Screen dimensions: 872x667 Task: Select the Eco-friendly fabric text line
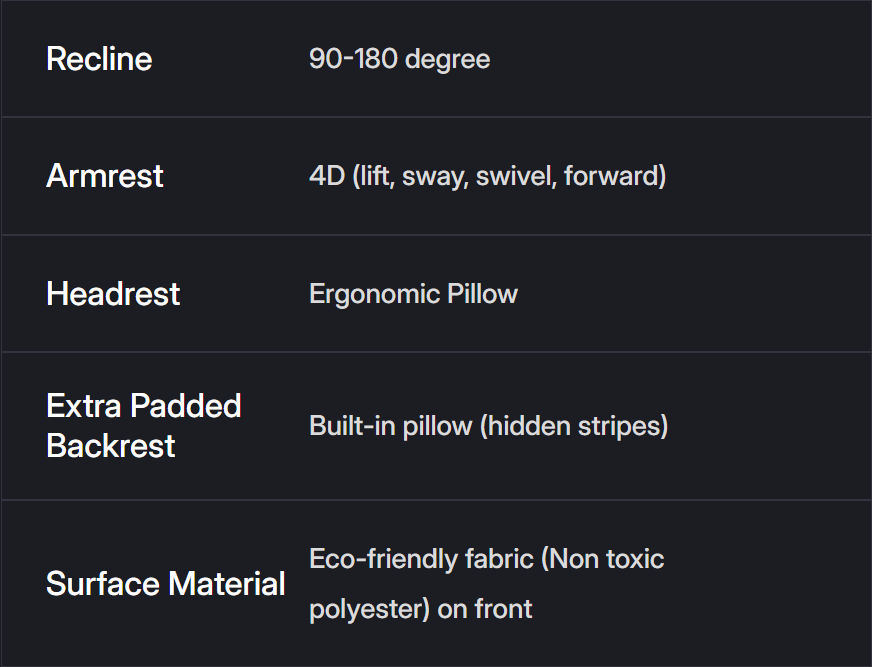486,558
